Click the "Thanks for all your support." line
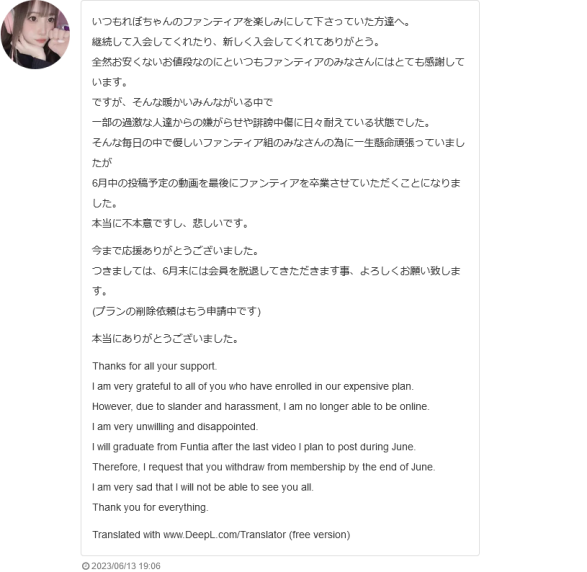This screenshot has height=572, width=587. pos(155,366)
